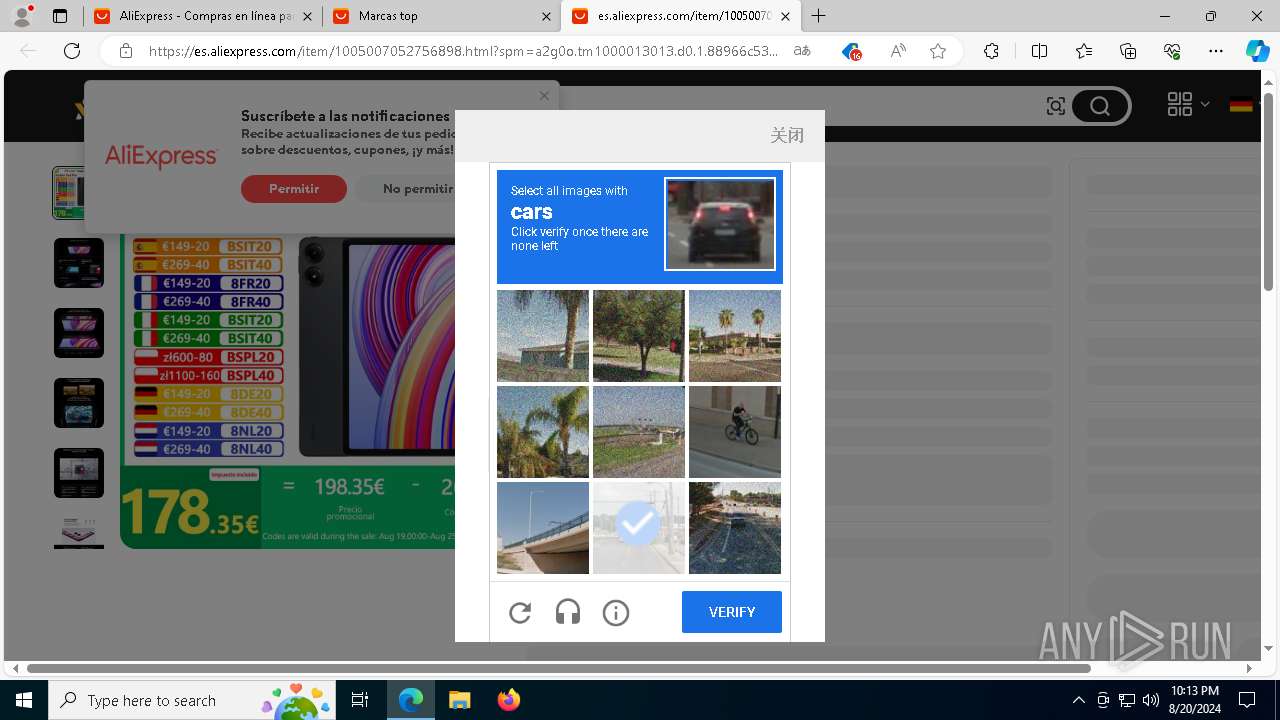Select the fourth product thumbnail
1280x720 pixels.
coord(79,403)
